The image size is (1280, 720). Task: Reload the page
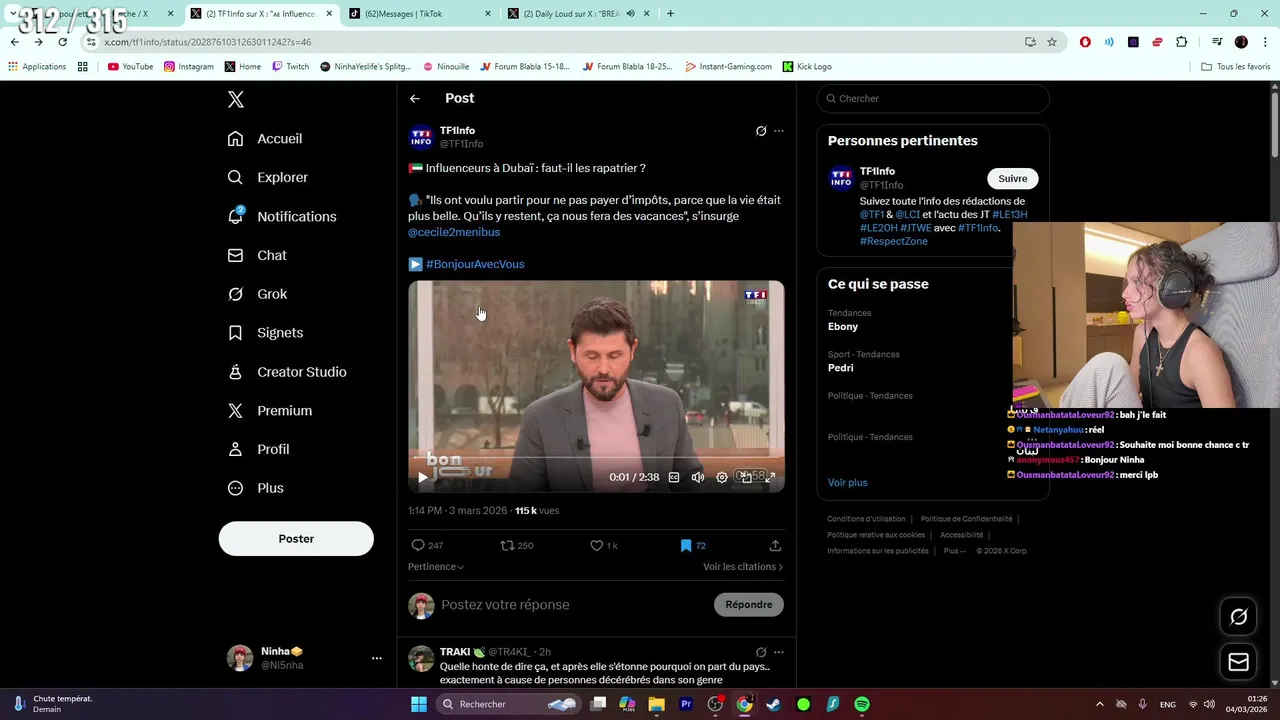point(62,42)
